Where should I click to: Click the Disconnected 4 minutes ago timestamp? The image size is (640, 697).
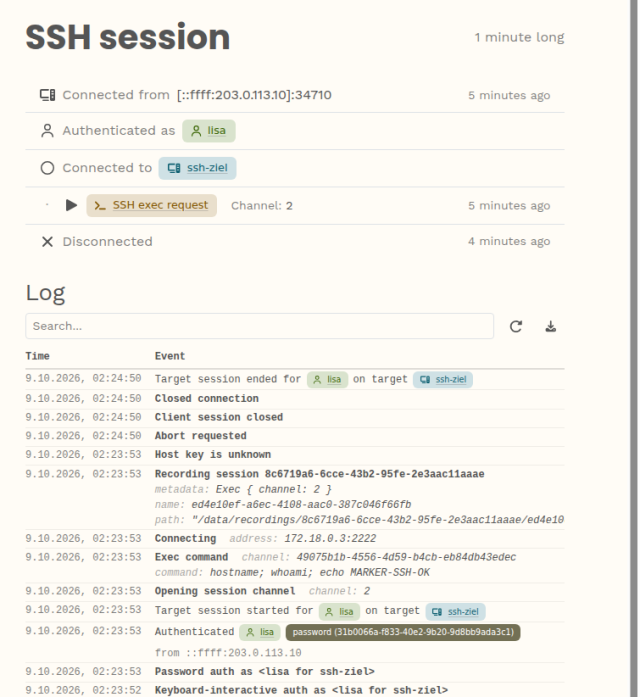pos(509,241)
